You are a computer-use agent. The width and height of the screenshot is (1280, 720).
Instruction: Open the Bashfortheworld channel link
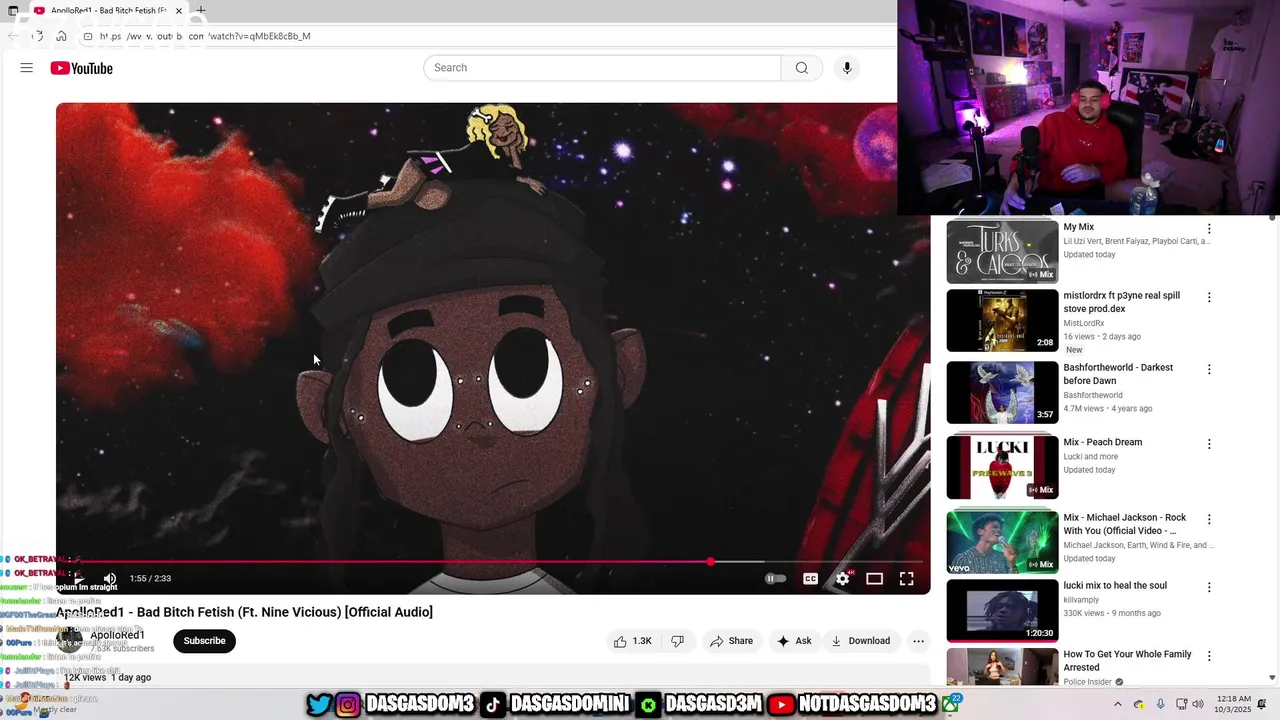pos(1093,395)
